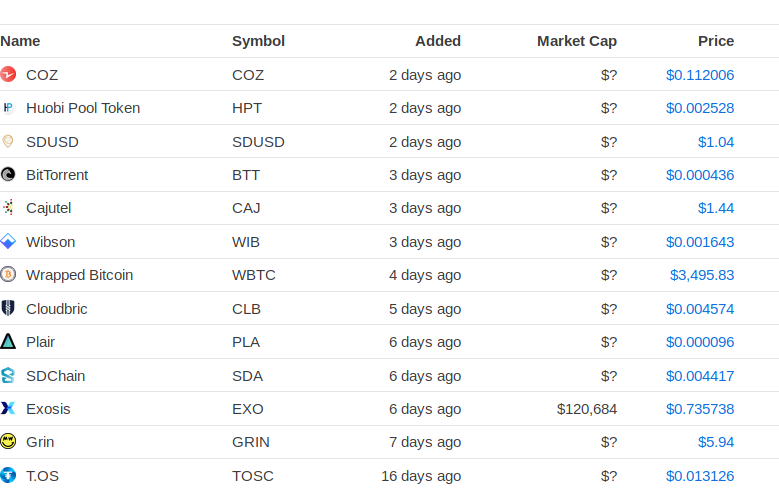Image resolution: width=779 pixels, height=491 pixels.
Task: Click the Huobi Pool Token logo icon
Action: 8,108
